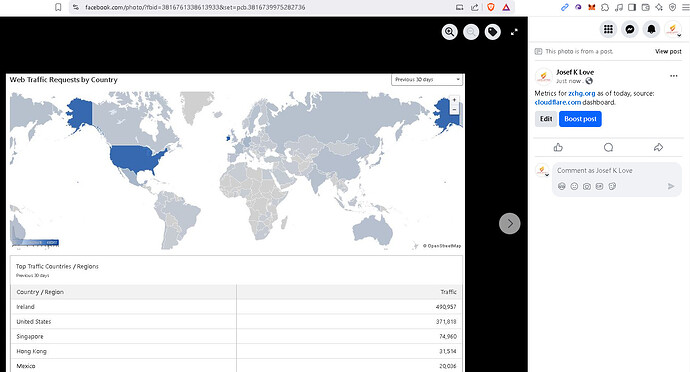Go to the next photo arrow

click(x=510, y=224)
